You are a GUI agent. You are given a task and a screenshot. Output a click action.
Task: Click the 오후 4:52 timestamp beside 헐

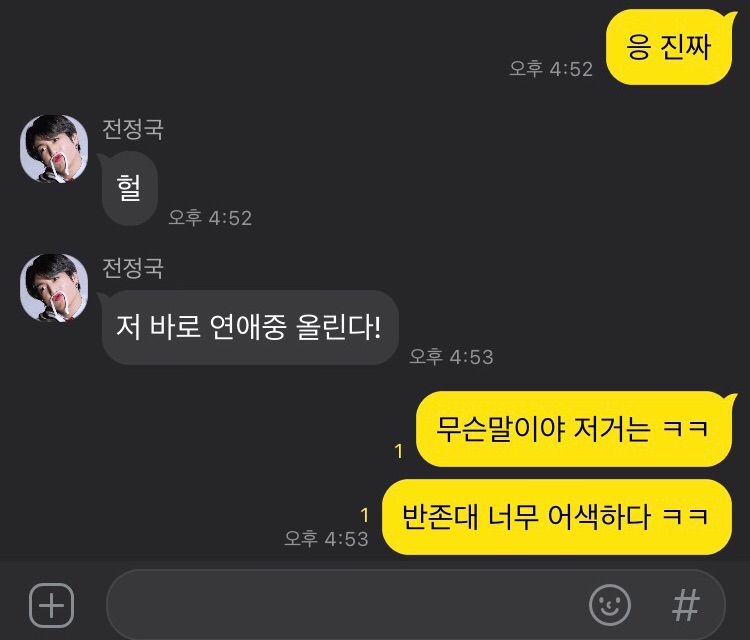coord(210,218)
